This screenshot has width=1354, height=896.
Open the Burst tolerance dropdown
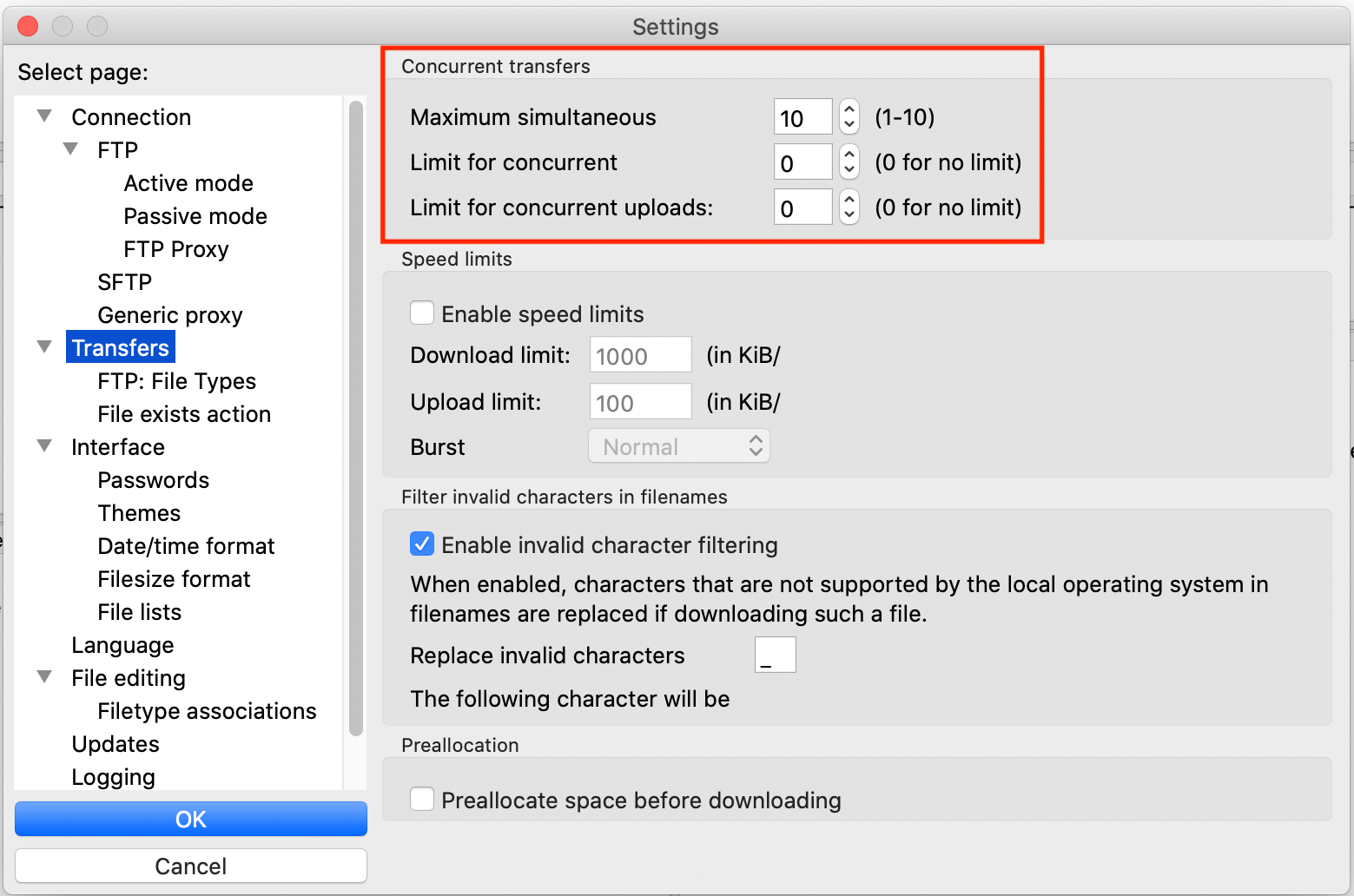click(x=678, y=445)
